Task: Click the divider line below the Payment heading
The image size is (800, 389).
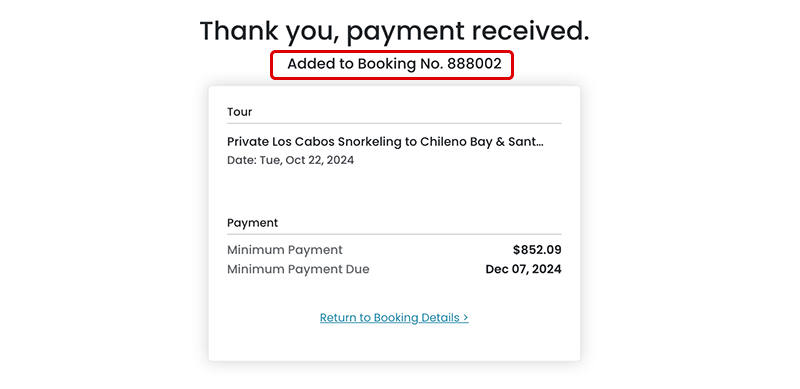Action: pos(394,234)
